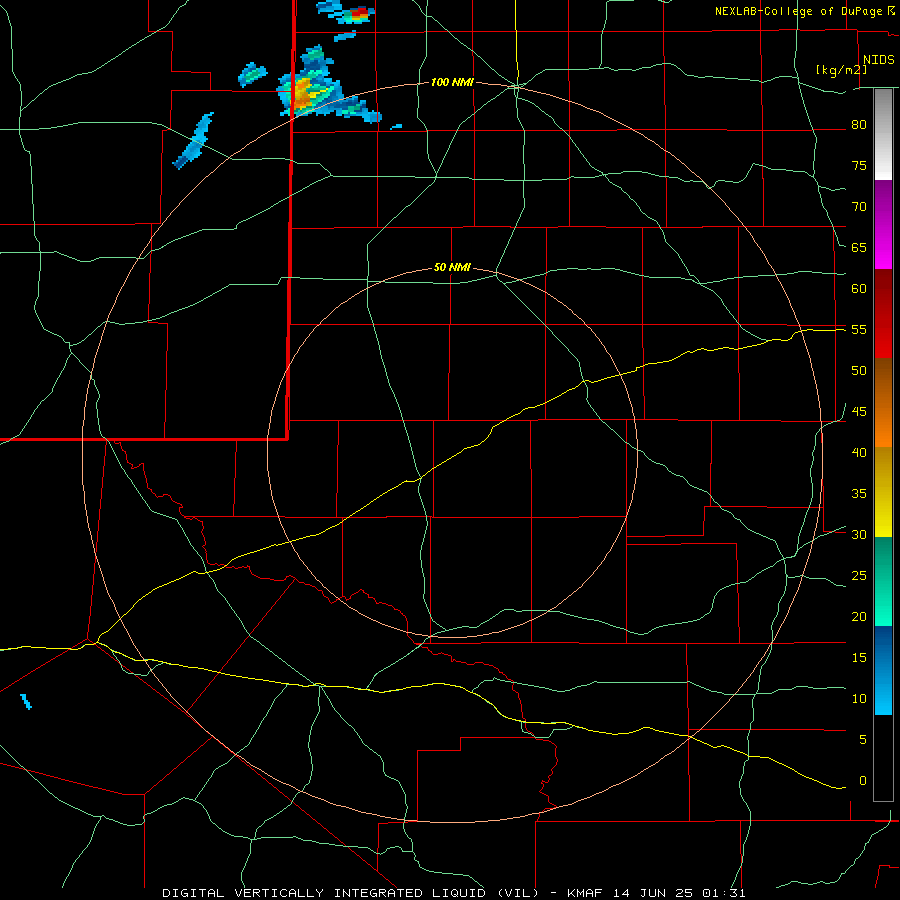Click the small blue echo near lower-left edge
The width and height of the screenshot is (900, 900).
click(x=26, y=701)
